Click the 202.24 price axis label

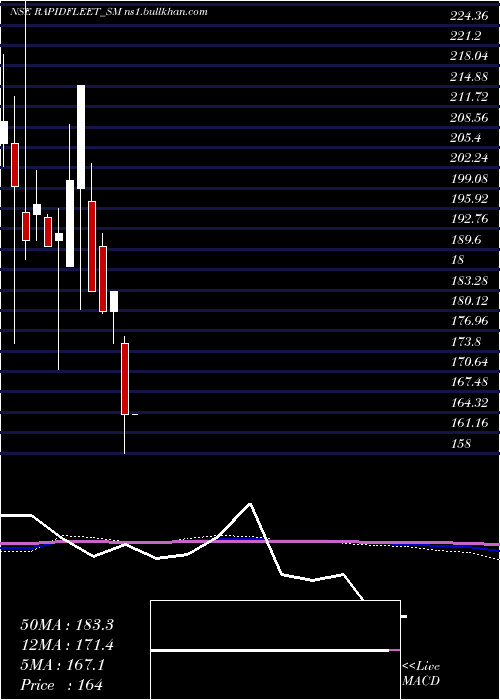point(469,158)
